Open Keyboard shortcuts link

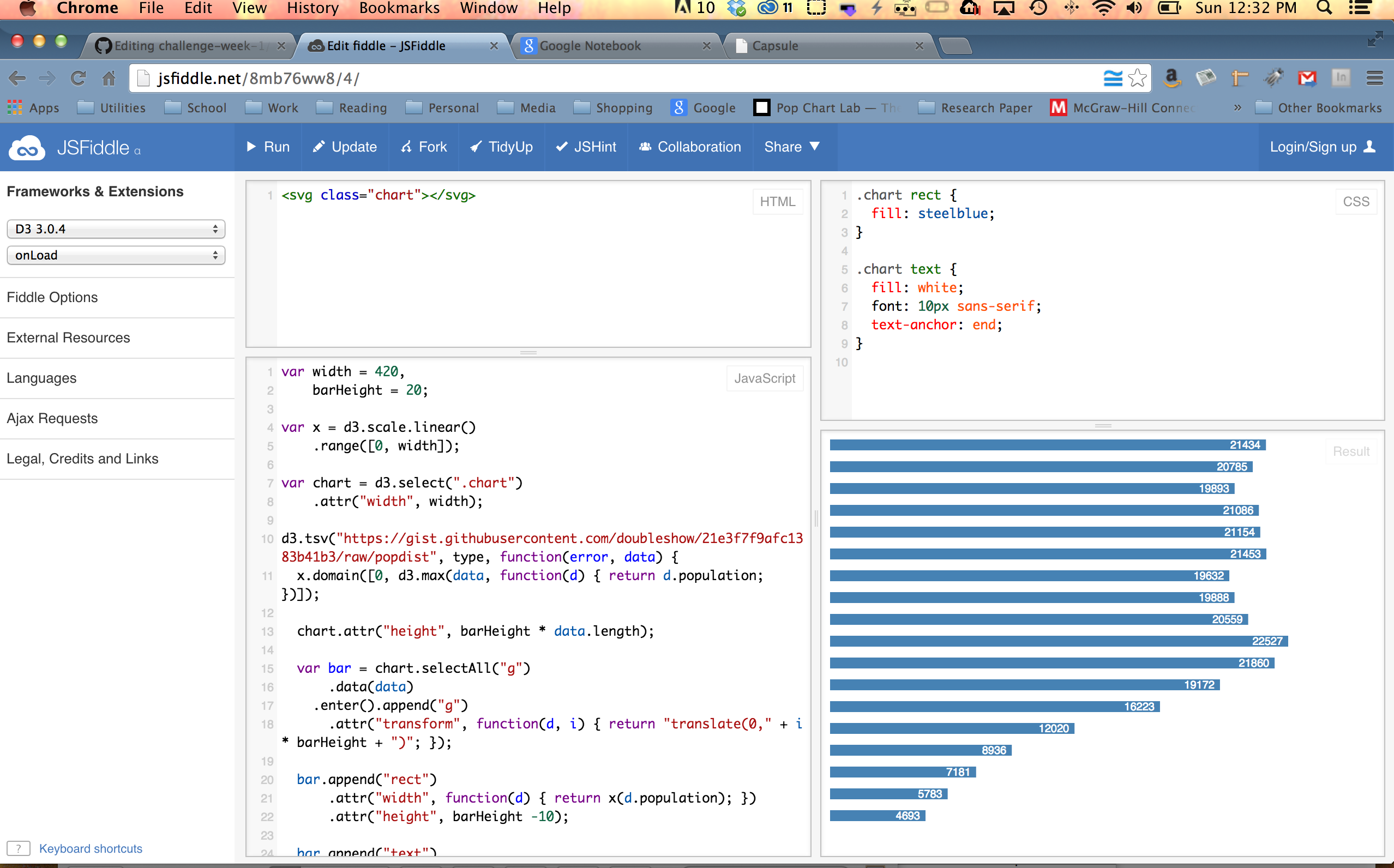pos(91,848)
